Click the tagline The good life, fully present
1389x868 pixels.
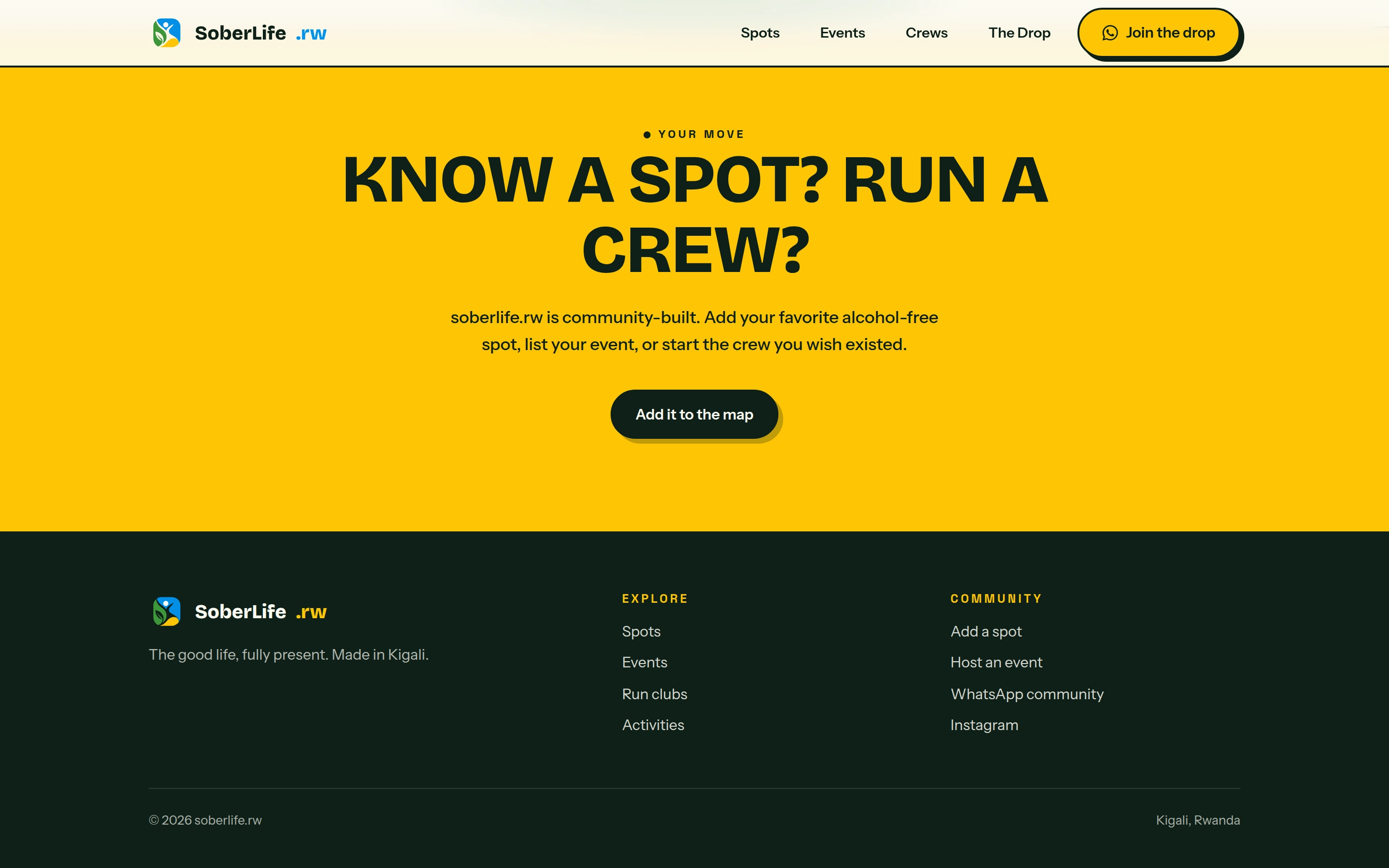pyautogui.click(x=289, y=655)
